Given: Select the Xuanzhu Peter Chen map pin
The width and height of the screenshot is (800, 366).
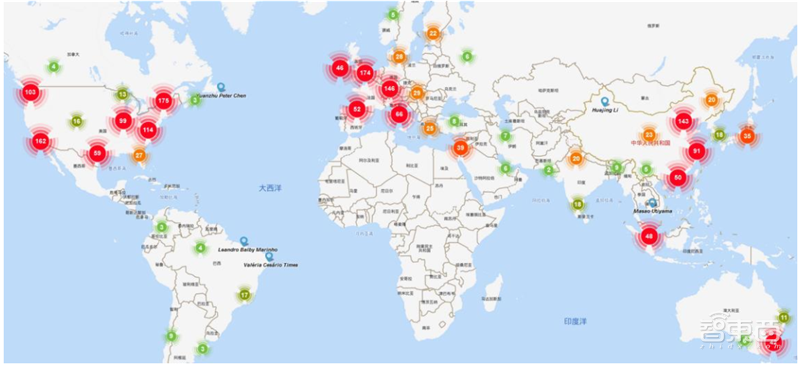Looking at the screenshot, I should tap(220, 87).
